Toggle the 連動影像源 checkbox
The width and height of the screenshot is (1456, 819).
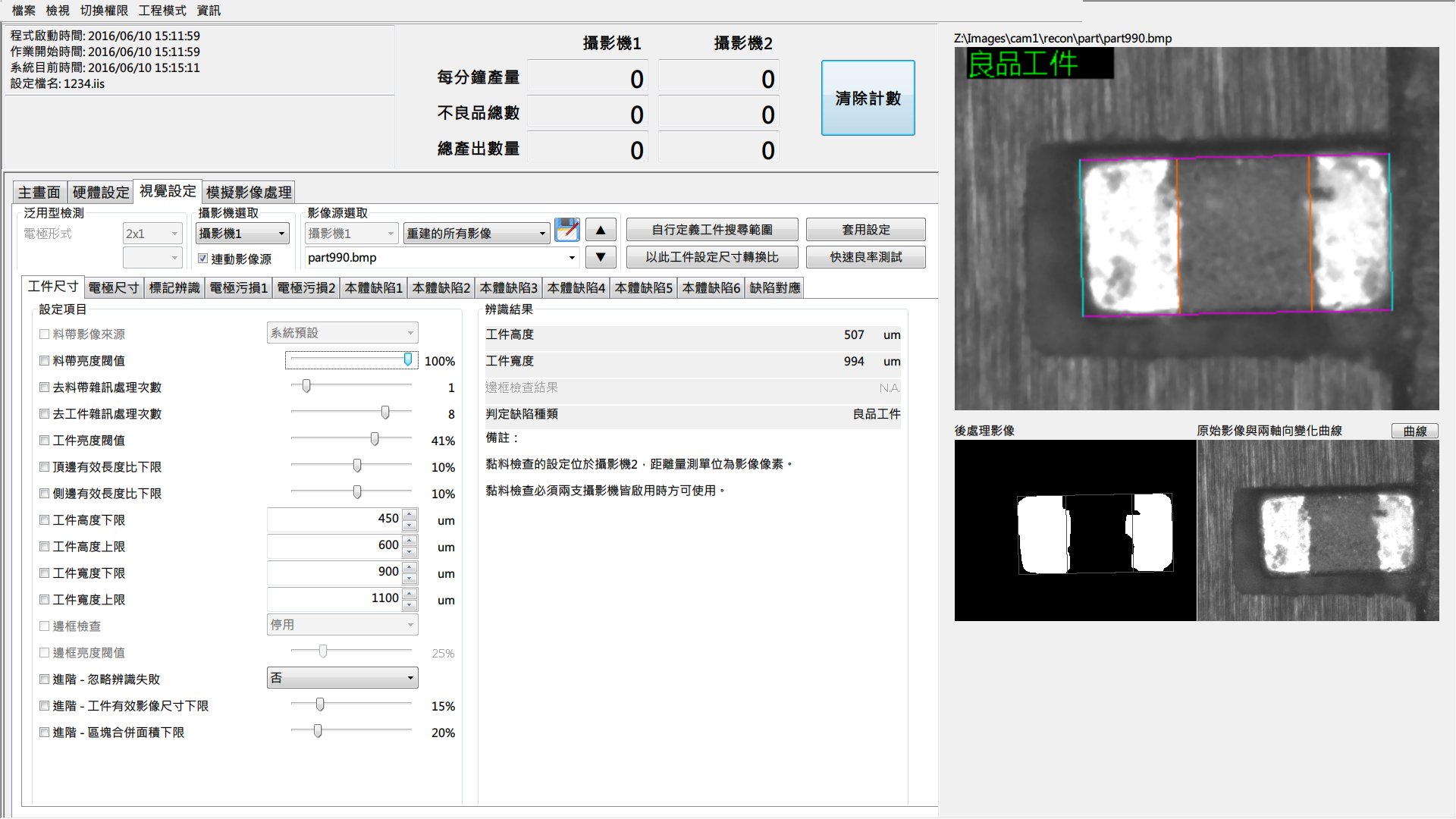point(202,259)
